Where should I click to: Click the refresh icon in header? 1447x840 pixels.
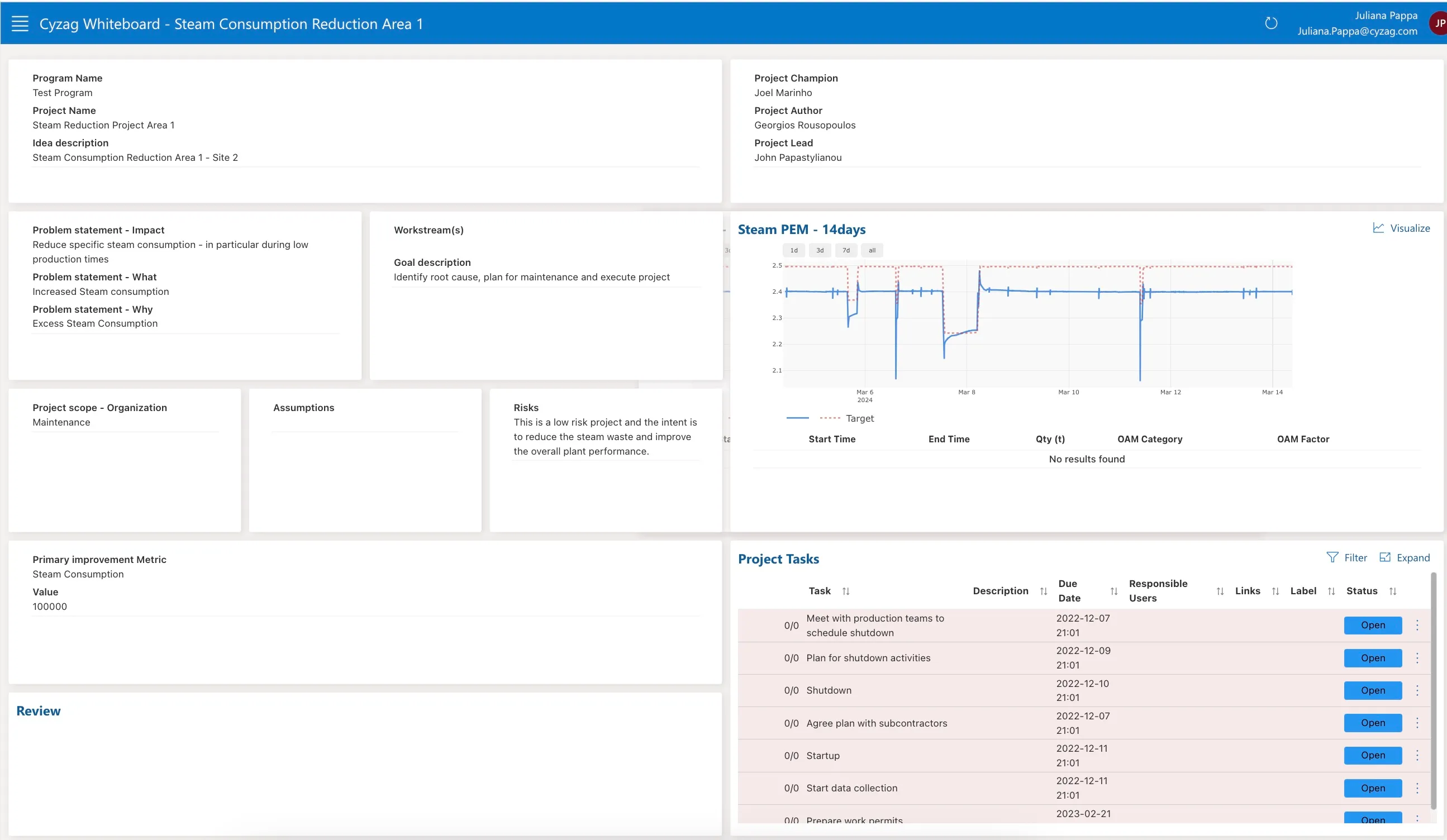tap(1270, 23)
